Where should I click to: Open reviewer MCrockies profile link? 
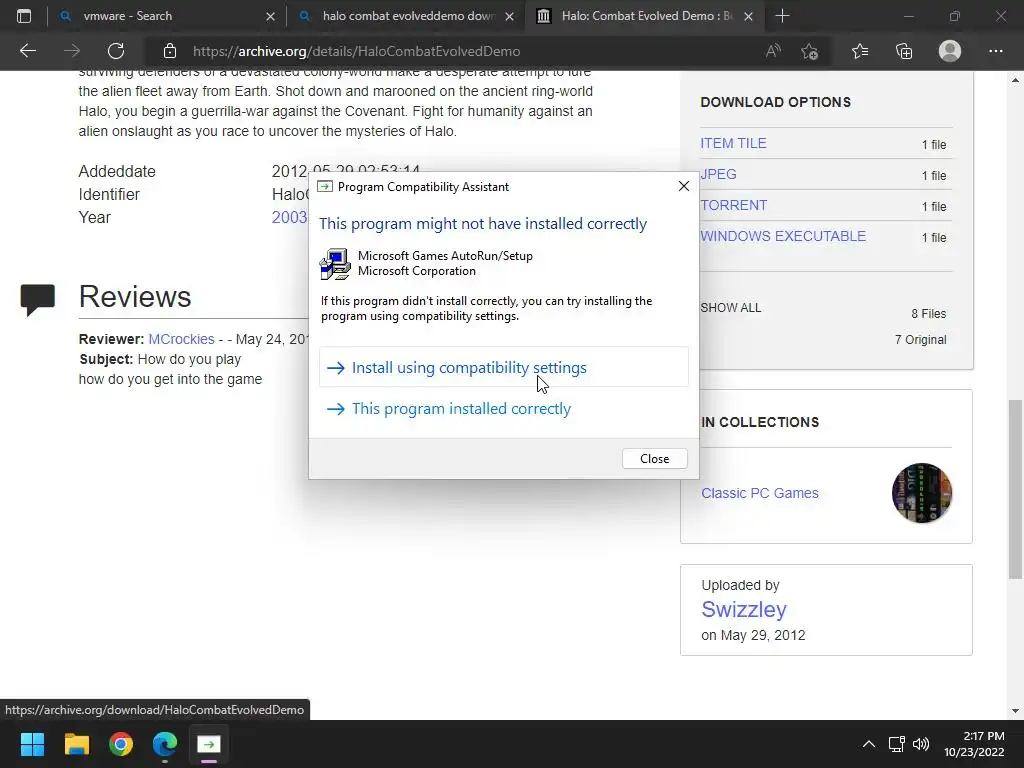click(x=182, y=339)
